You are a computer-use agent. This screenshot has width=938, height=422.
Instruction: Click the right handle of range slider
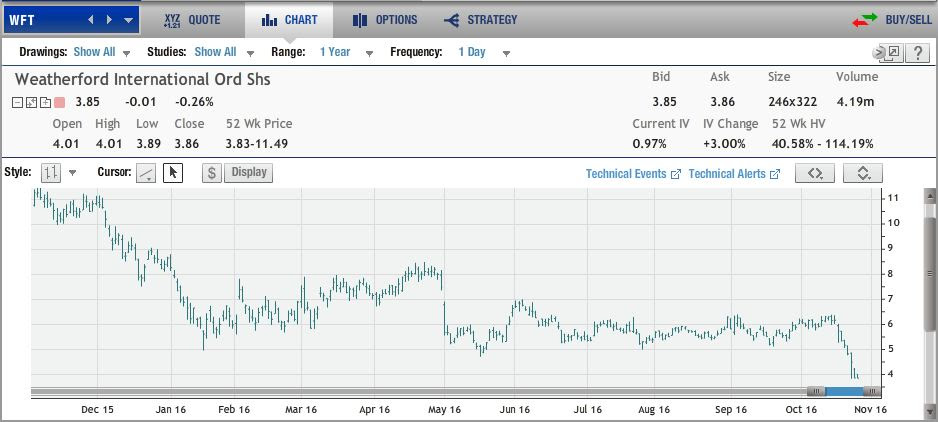872,391
